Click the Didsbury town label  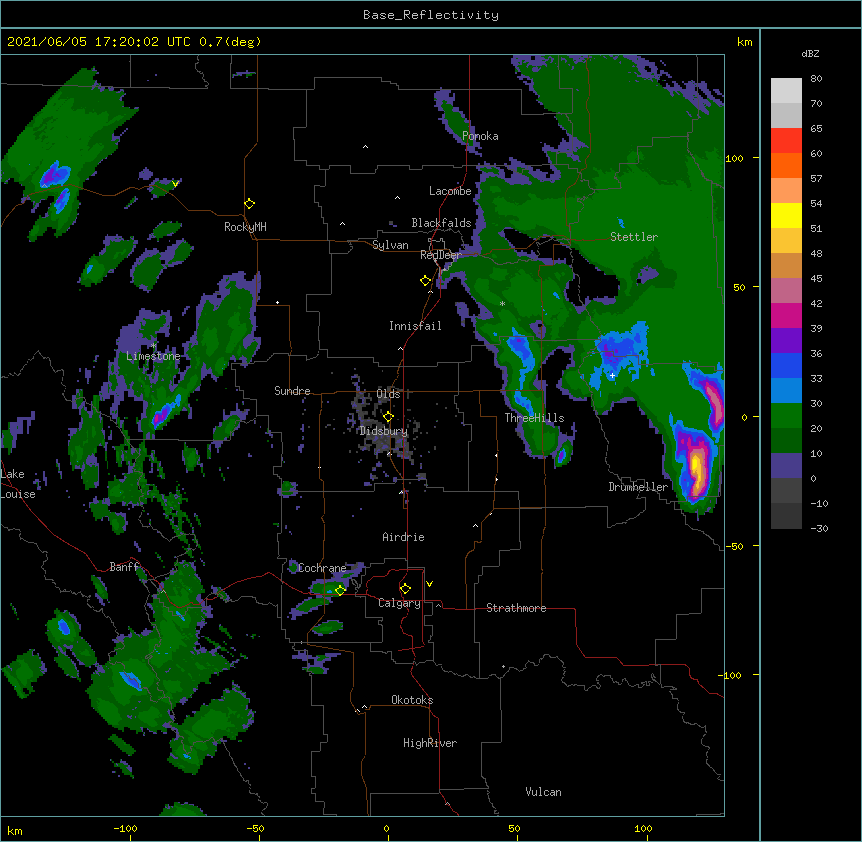click(383, 431)
